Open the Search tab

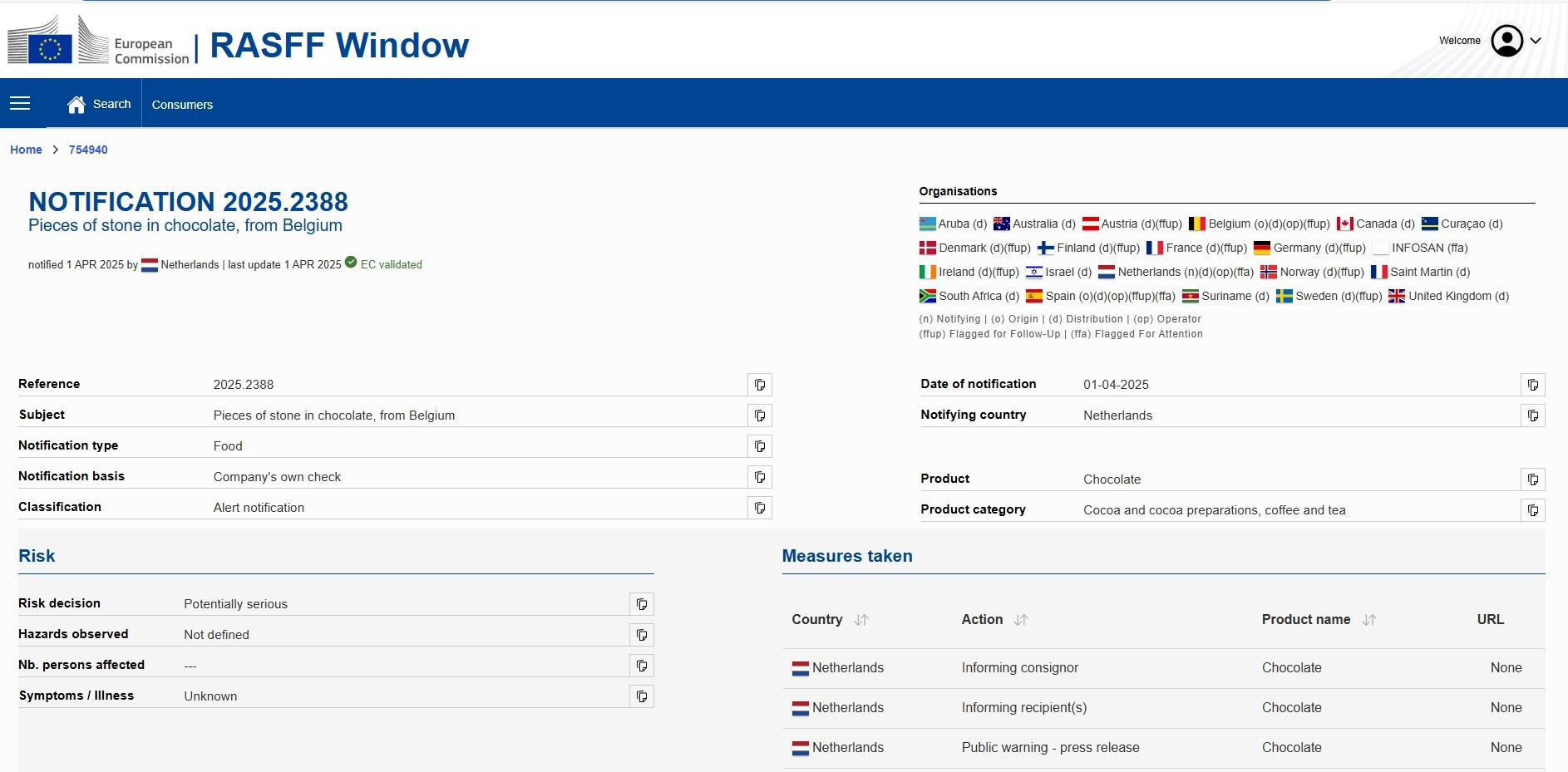[x=100, y=104]
